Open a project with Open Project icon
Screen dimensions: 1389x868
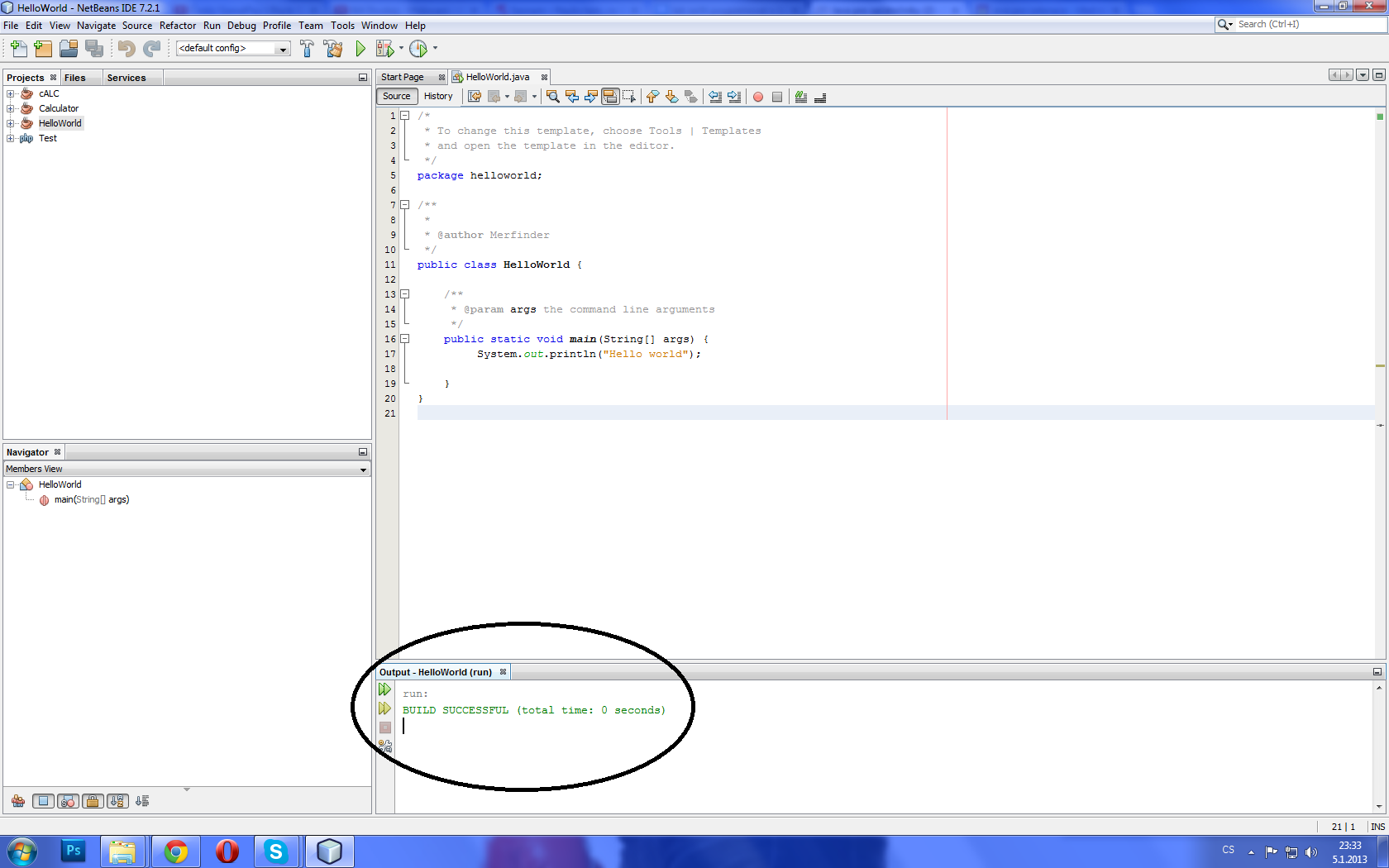click(69, 49)
